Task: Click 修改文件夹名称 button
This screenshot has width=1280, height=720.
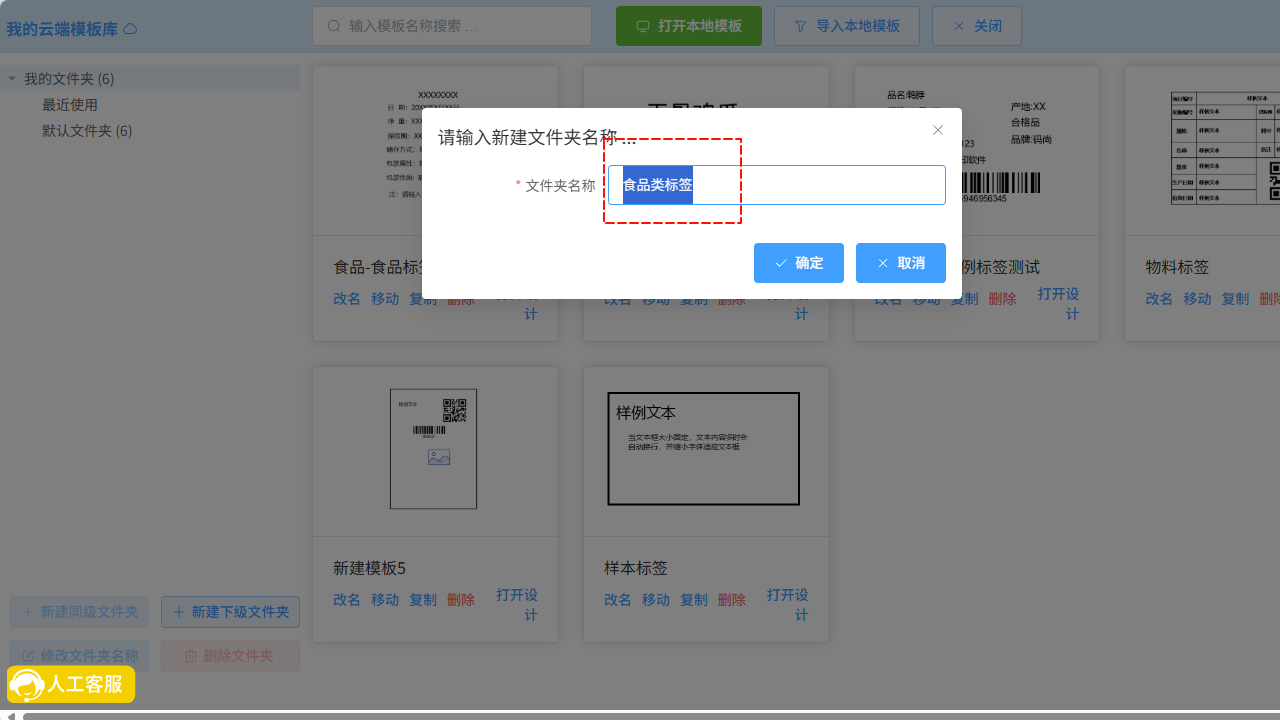Action: tap(80, 656)
